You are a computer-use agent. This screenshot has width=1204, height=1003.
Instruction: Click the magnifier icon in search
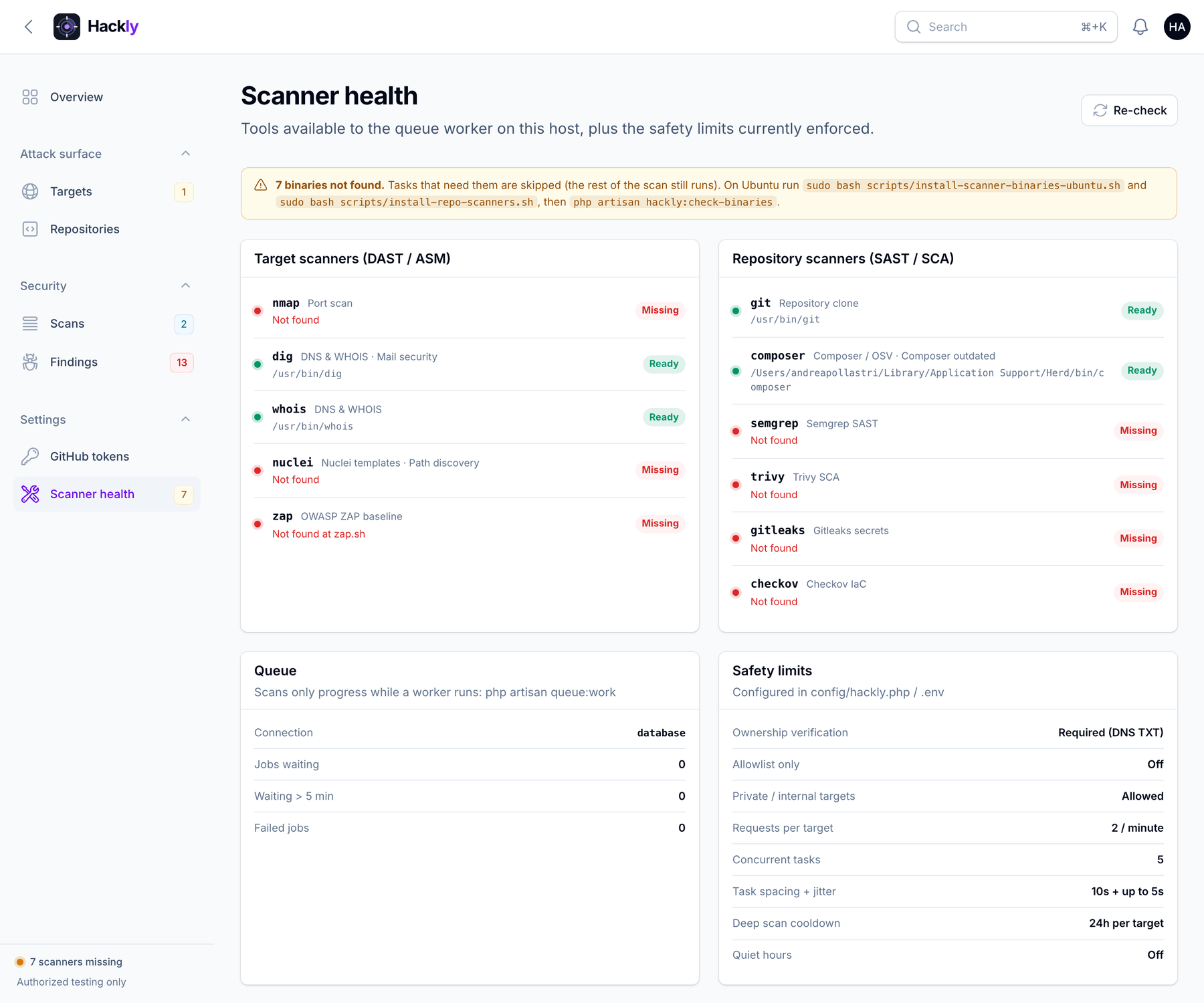click(x=914, y=27)
